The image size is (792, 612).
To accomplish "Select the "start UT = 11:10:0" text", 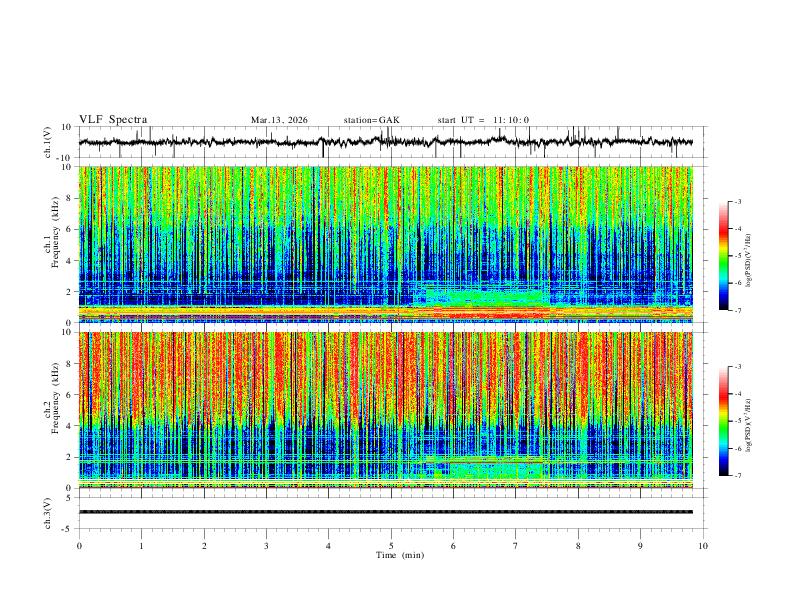I will (483, 120).
